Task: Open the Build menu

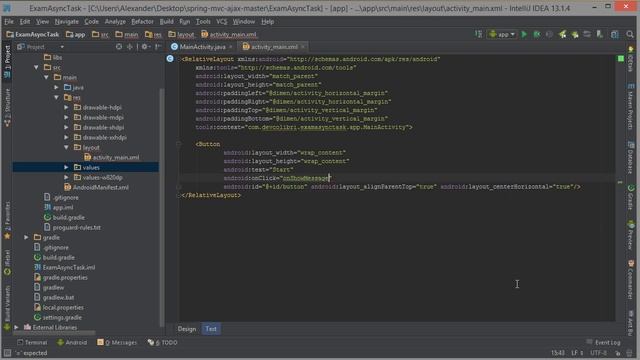Action: coord(167,22)
